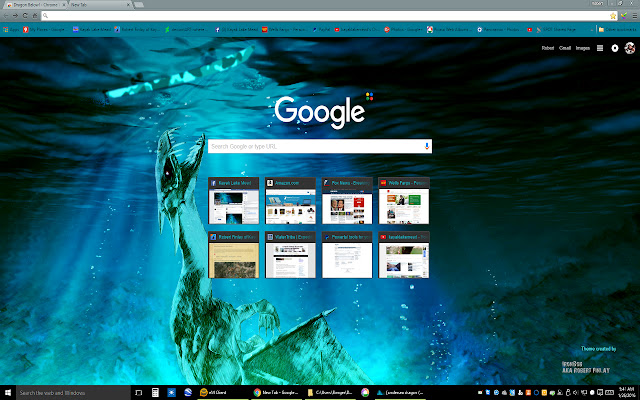Open the Fox News thumbnail tile

347,201
